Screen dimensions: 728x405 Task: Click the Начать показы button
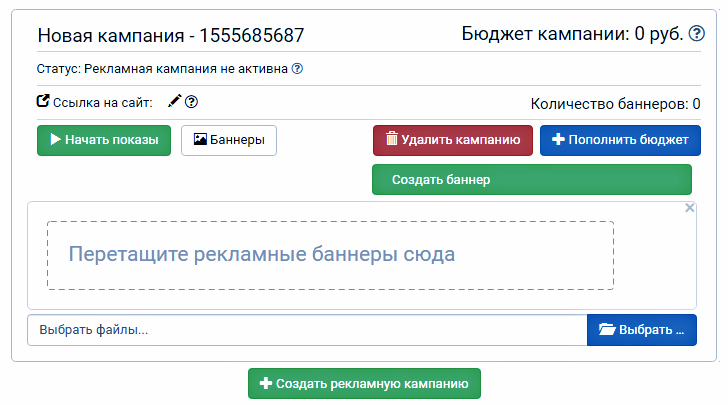click(104, 140)
